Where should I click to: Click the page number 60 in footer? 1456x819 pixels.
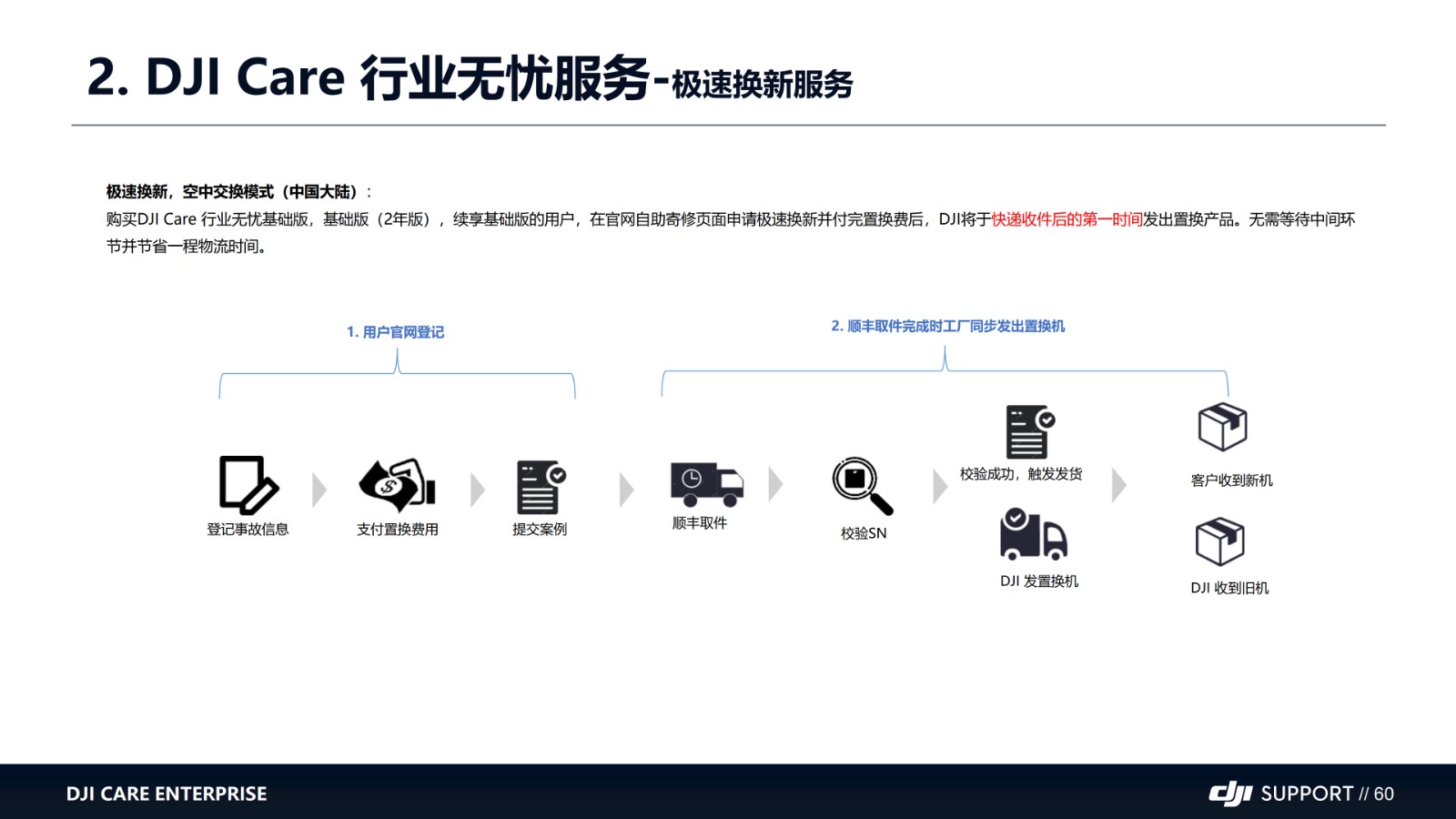tap(1383, 794)
